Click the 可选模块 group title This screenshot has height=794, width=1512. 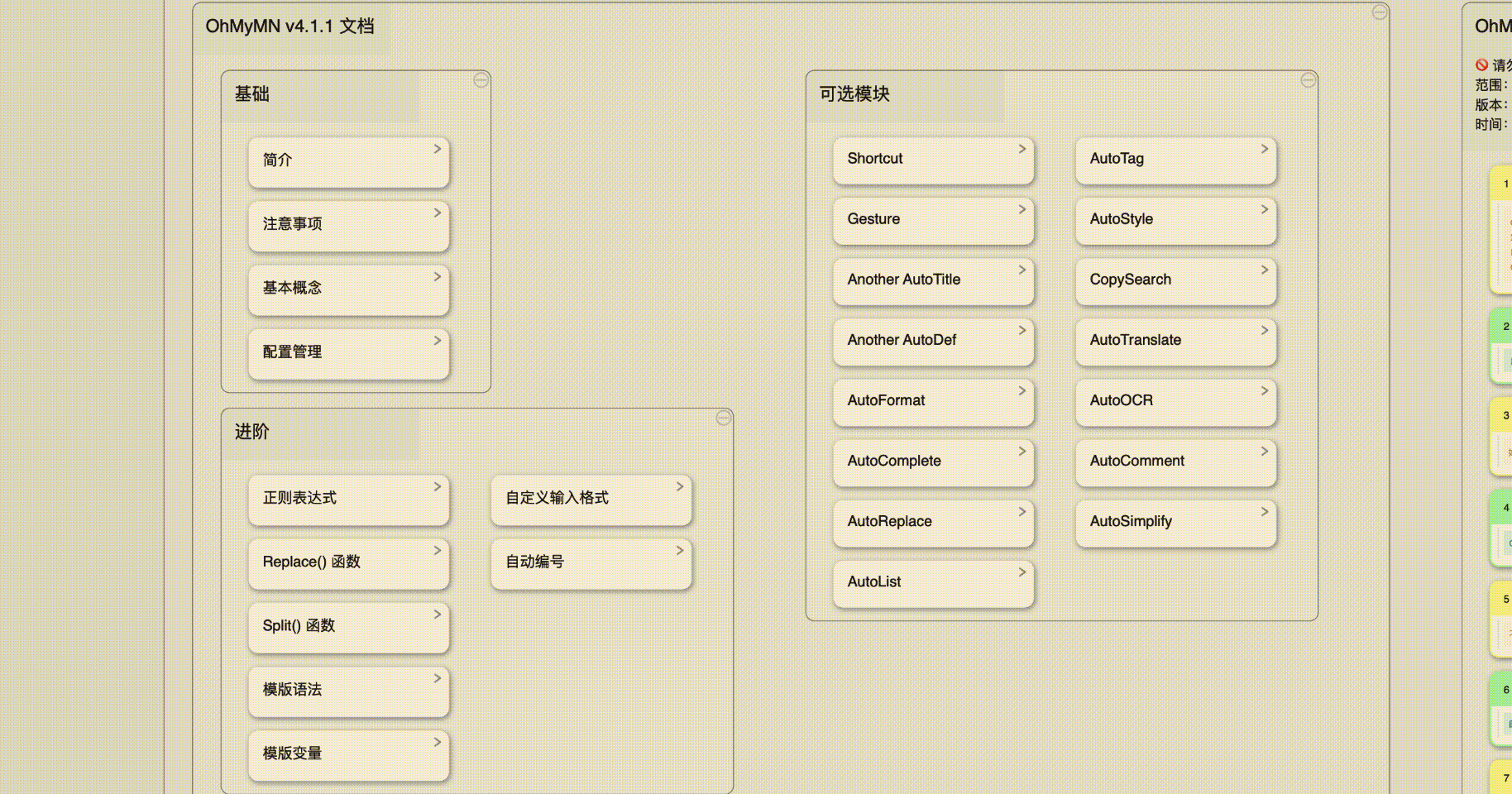(x=854, y=94)
